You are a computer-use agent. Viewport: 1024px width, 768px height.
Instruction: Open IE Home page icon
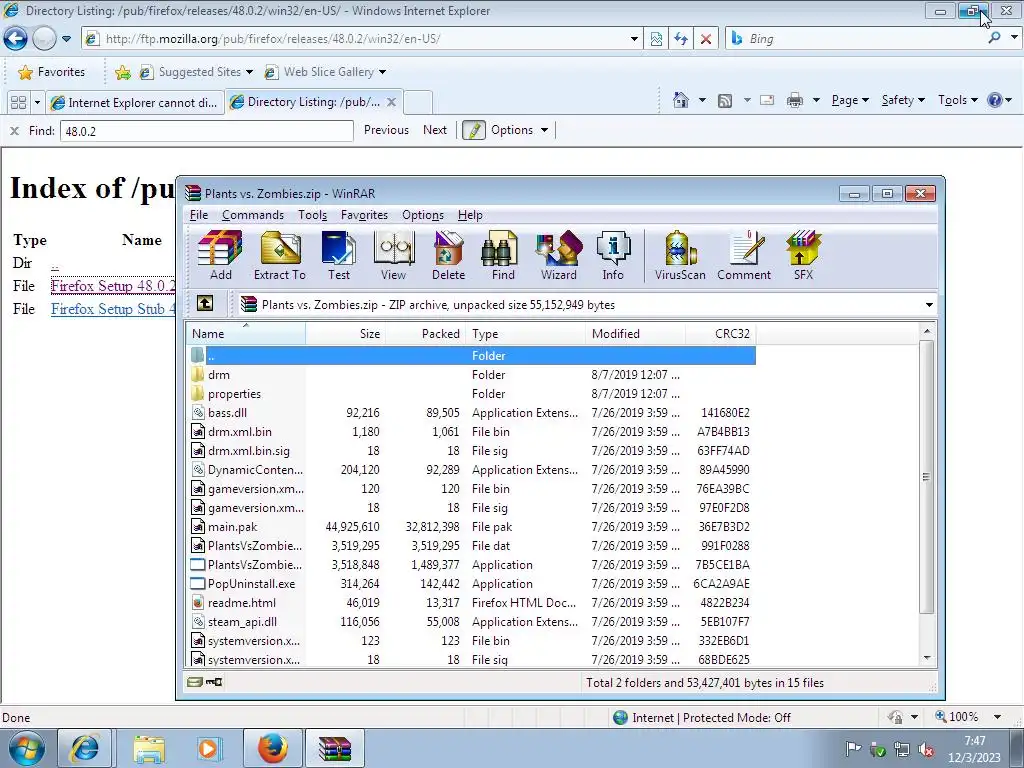coord(680,100)
